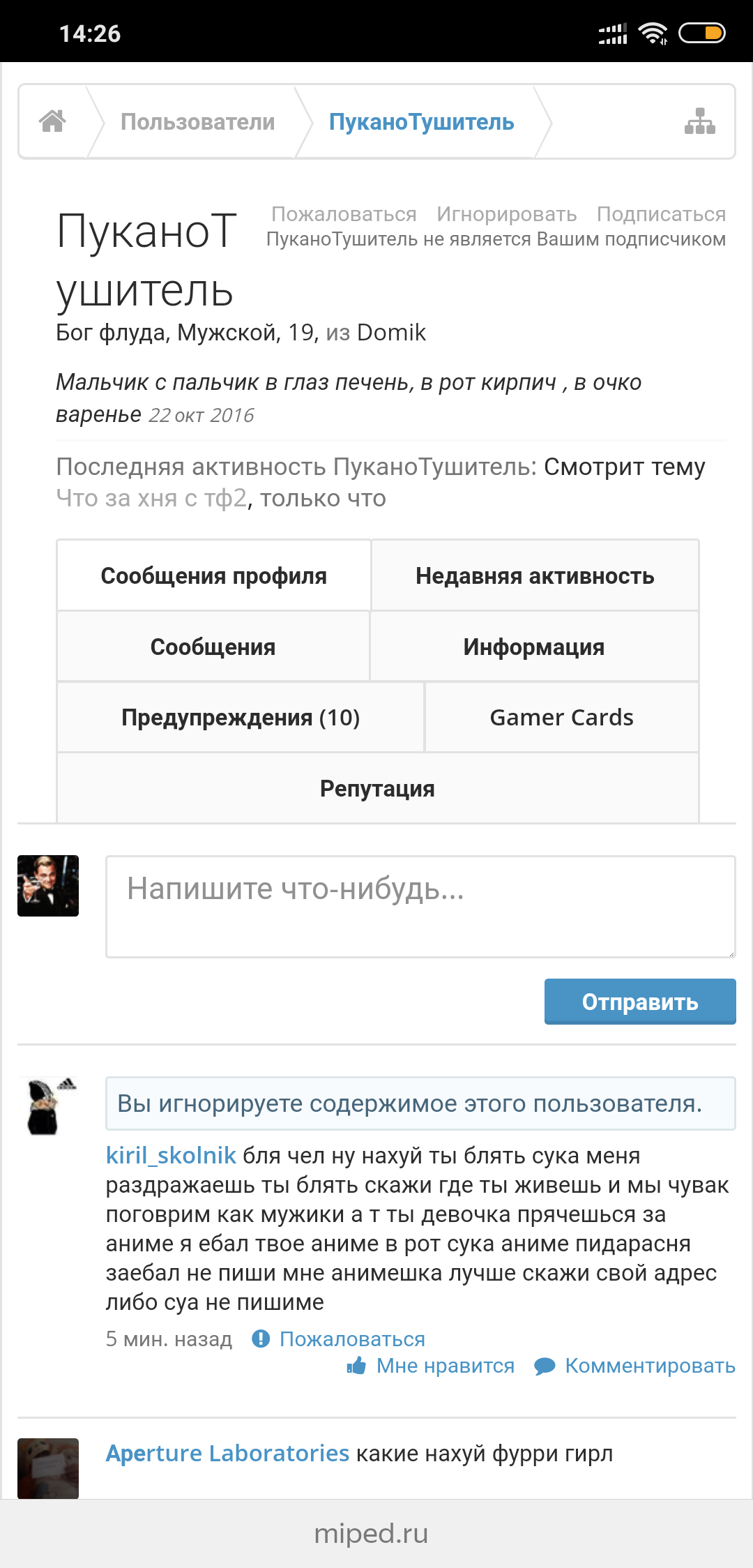Open ПуканоТушитель breadcrumb link
This screenshot has width=753, height=1568.
click(421, 121)
